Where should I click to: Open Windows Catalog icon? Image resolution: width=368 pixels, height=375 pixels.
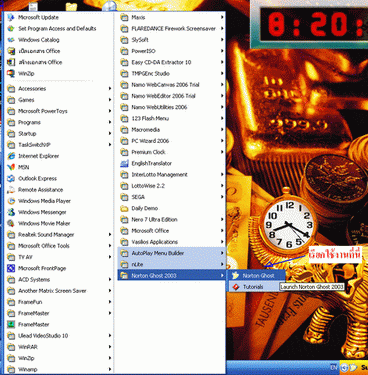click(x=11, y=40)
